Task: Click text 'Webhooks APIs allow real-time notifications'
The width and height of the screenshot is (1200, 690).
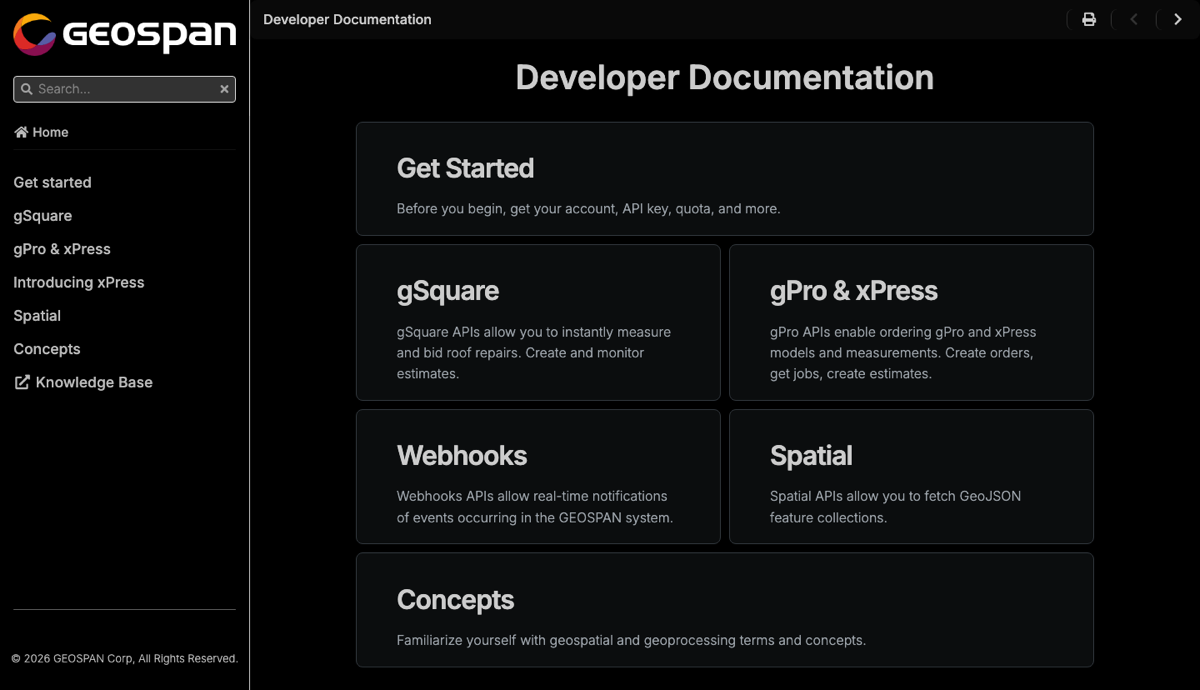Action: (532, 496)
